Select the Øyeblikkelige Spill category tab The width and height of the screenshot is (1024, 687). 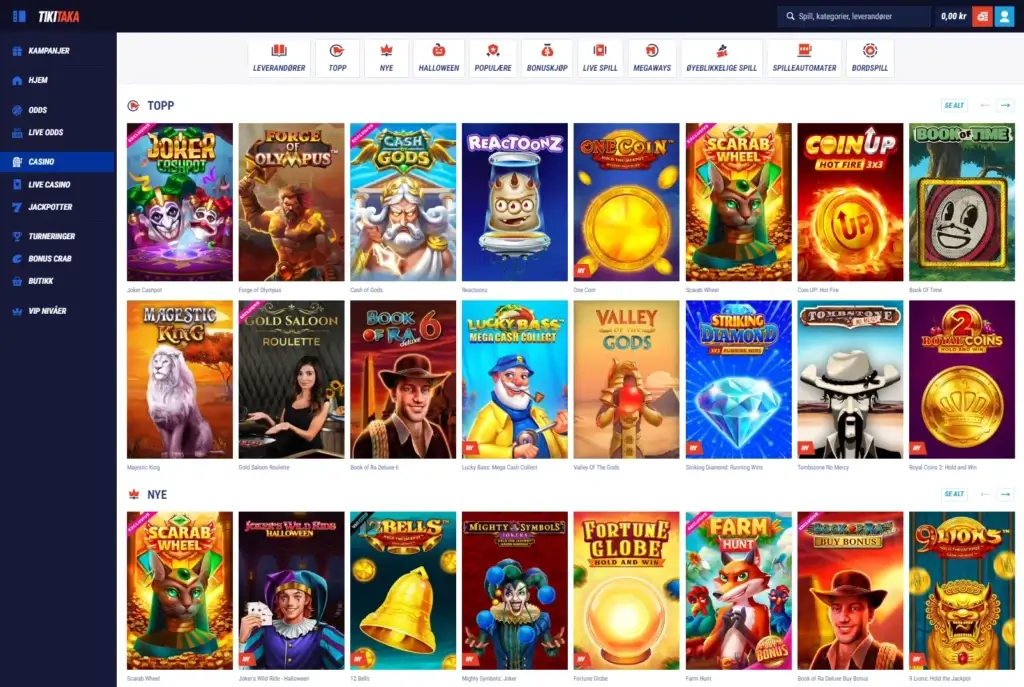(x=722, y=58)
